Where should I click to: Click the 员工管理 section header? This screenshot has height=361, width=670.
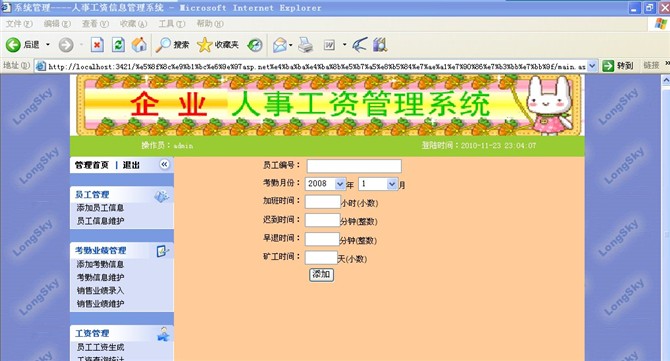click(92, 195)
